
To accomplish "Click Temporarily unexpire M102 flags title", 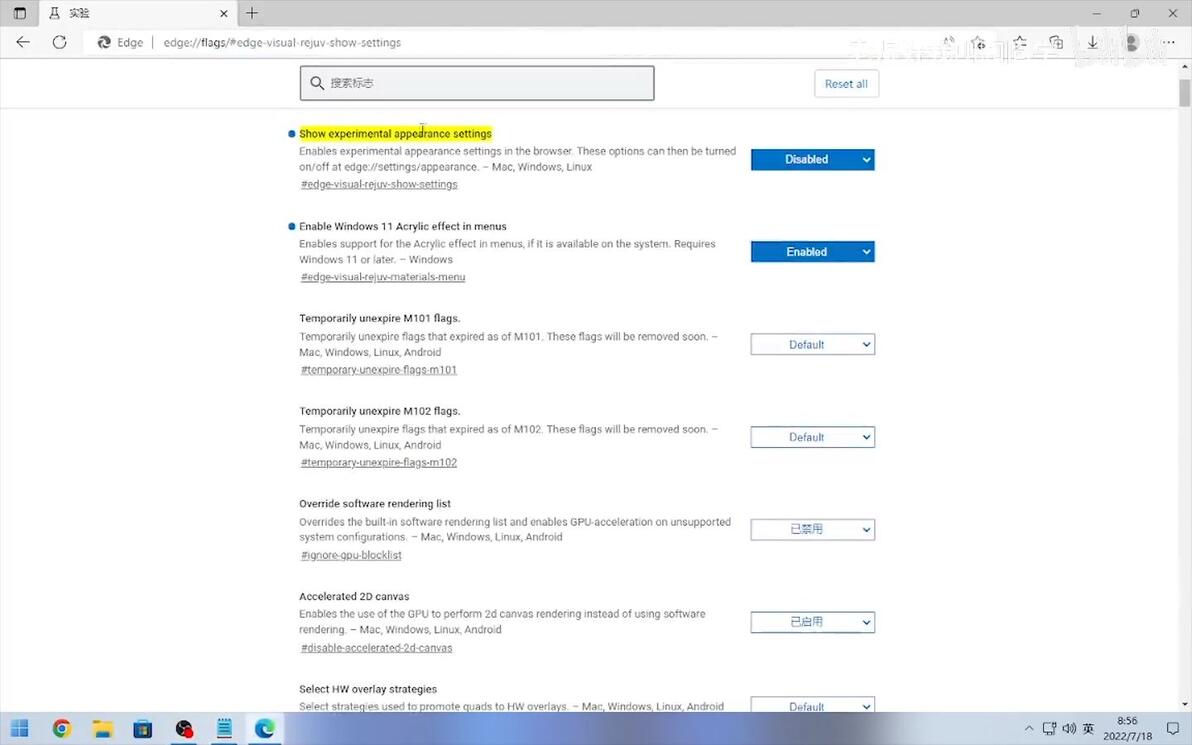I will 379,411.
